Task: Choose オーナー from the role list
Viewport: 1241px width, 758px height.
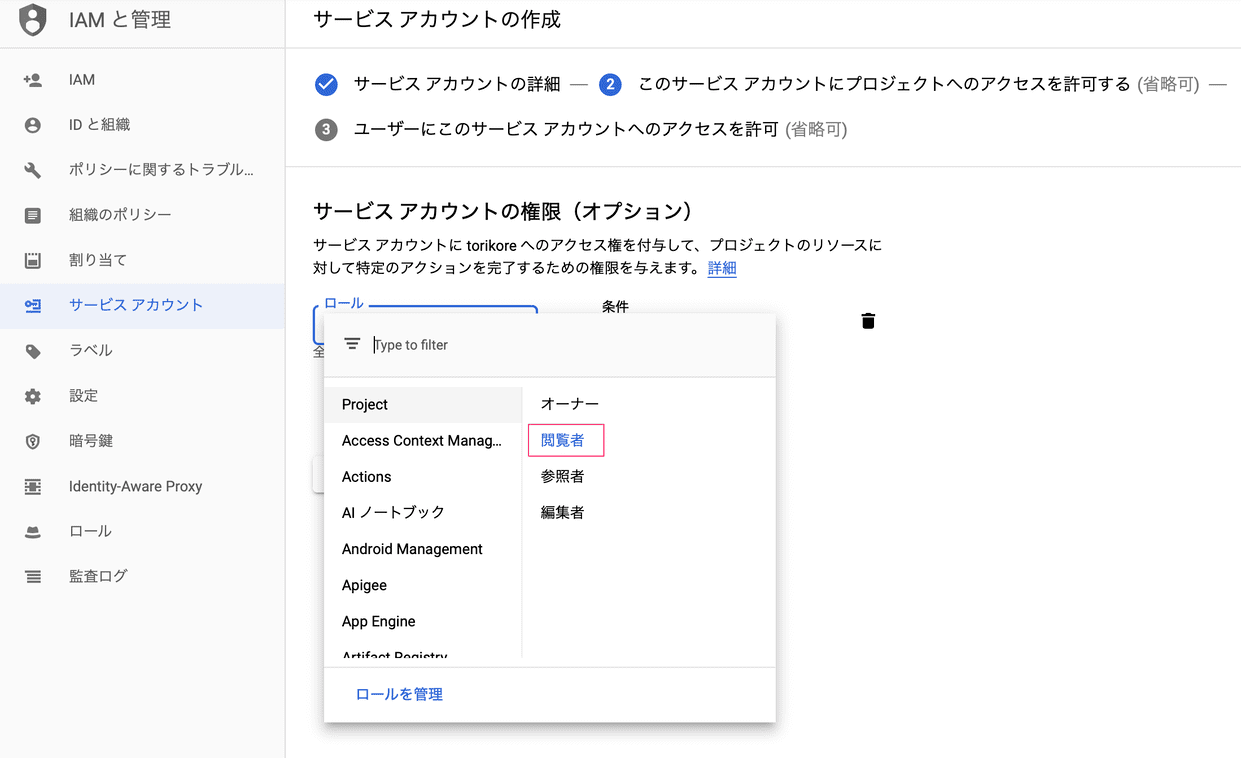Action: pyautogui.click(x=564, y=403)
